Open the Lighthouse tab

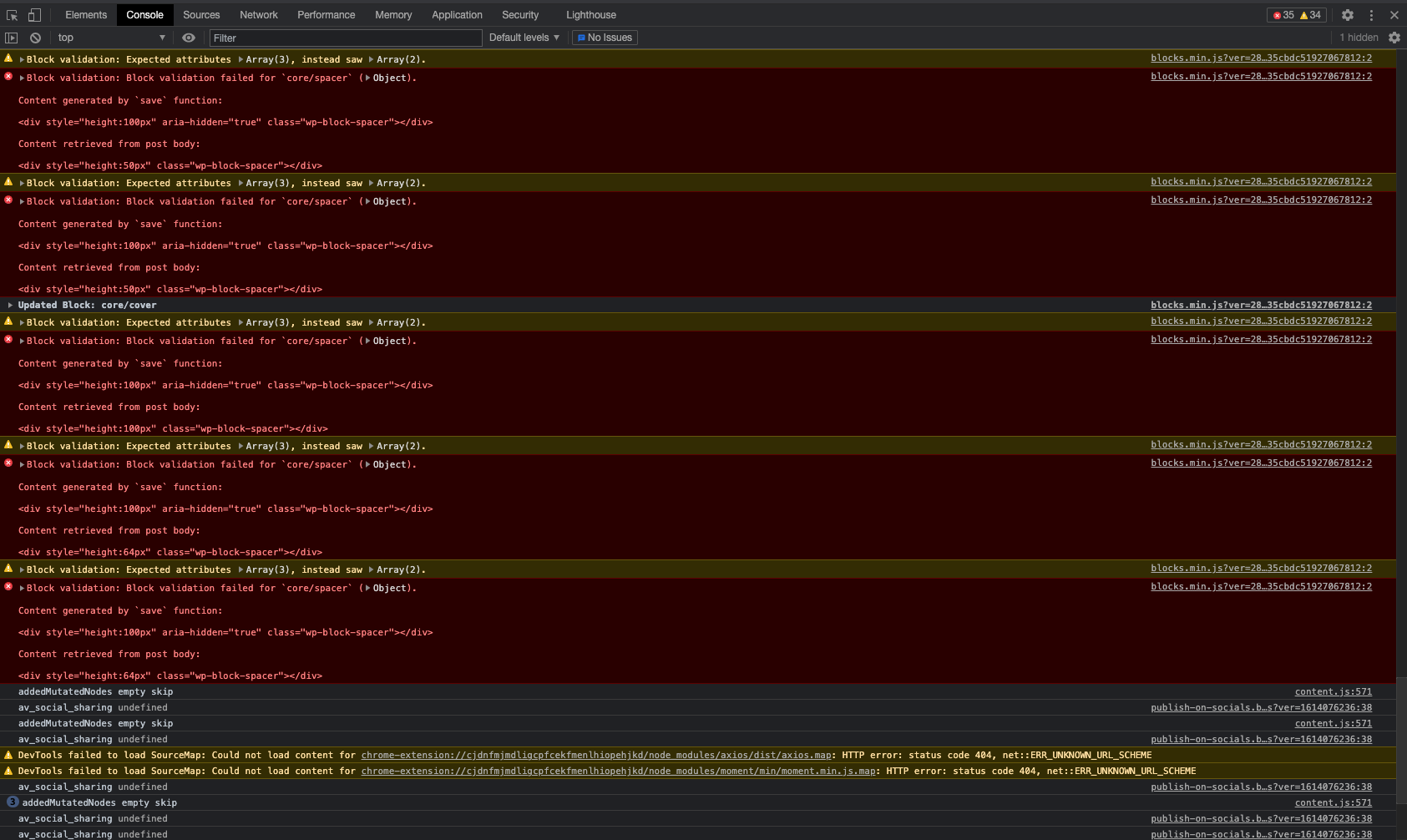(x=591, y=15)
